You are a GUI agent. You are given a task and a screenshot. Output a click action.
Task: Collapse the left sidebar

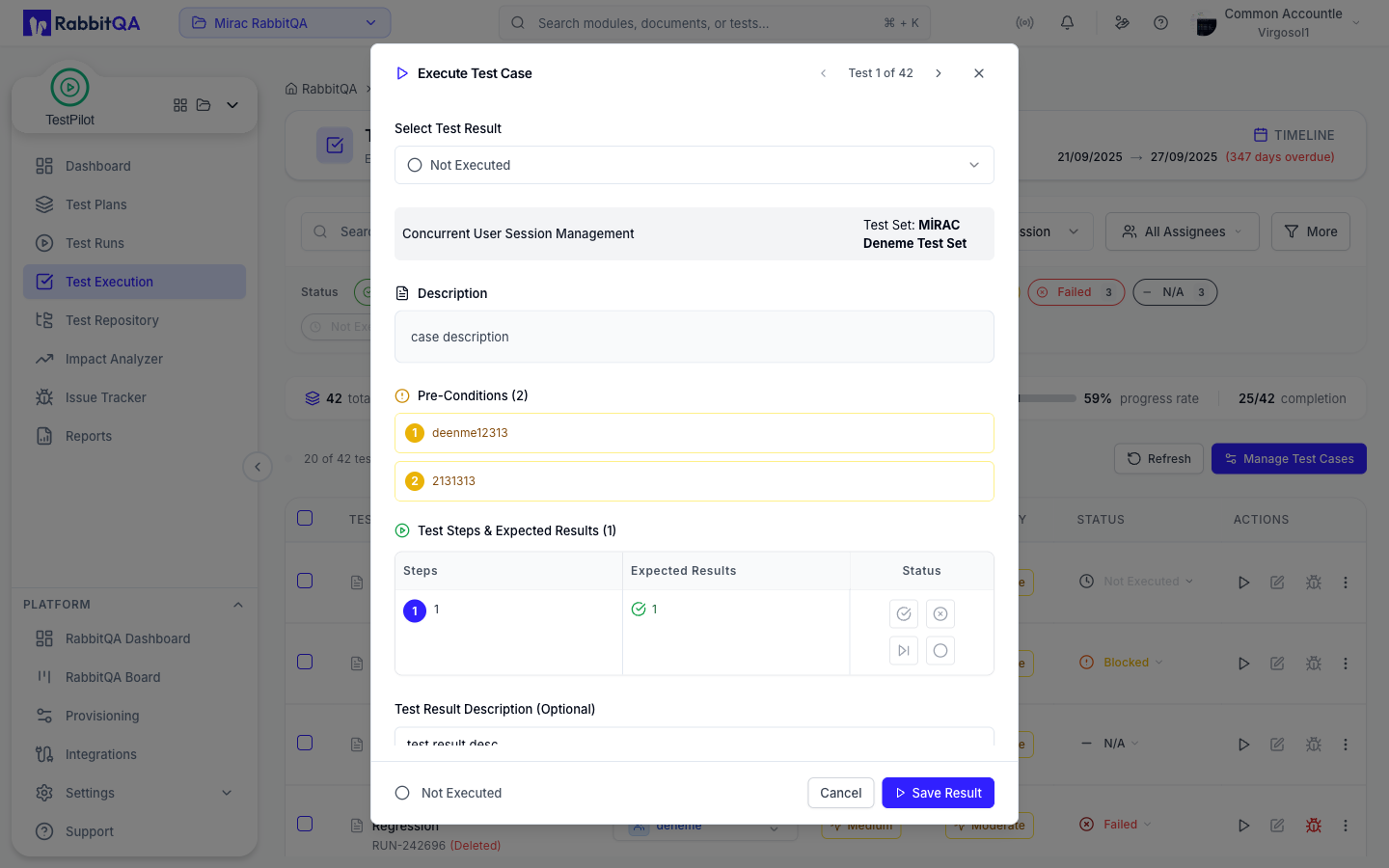(258, 467)
